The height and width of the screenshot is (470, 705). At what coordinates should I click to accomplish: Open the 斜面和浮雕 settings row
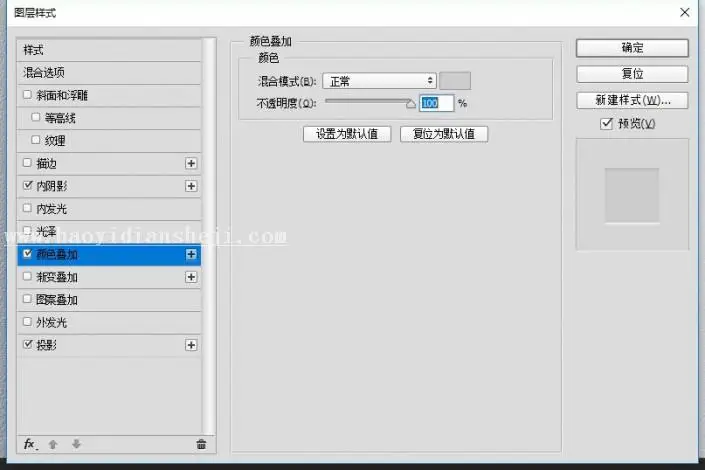[109, 95]
